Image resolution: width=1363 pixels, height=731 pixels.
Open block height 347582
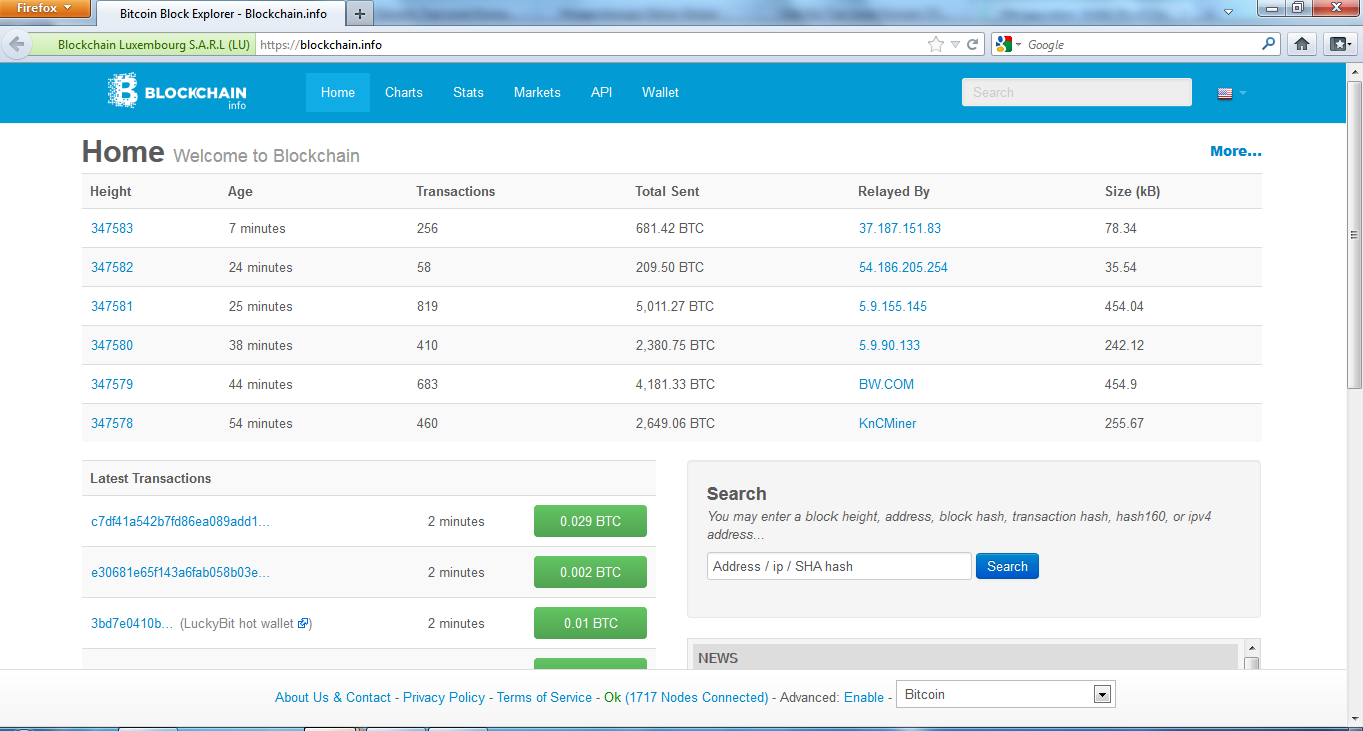(112, 267)
